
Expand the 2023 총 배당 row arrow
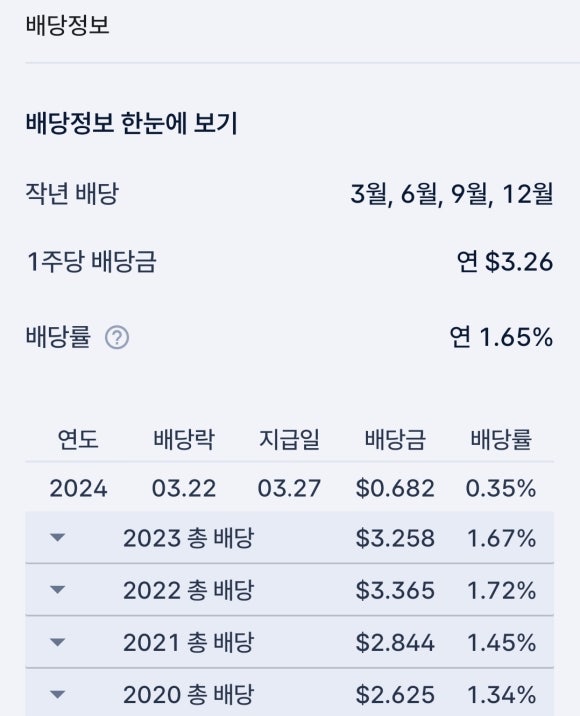click(58, 537)
